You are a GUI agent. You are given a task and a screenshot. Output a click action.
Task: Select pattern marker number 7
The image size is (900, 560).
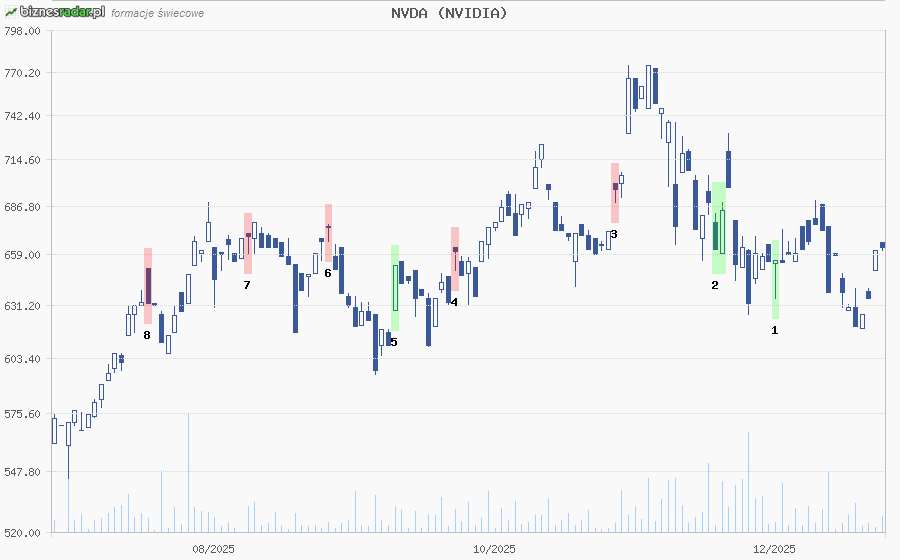246,285
